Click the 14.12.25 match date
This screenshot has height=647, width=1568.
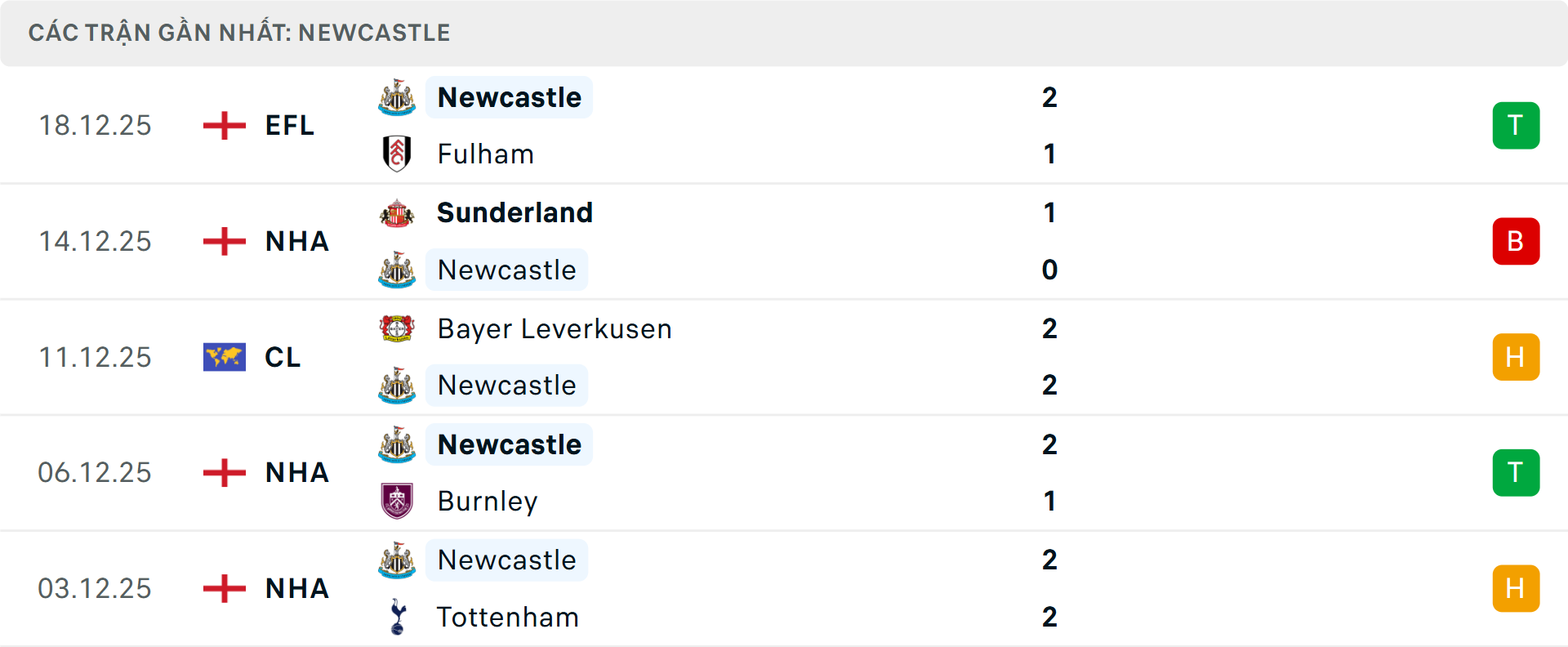coord(95,241)
